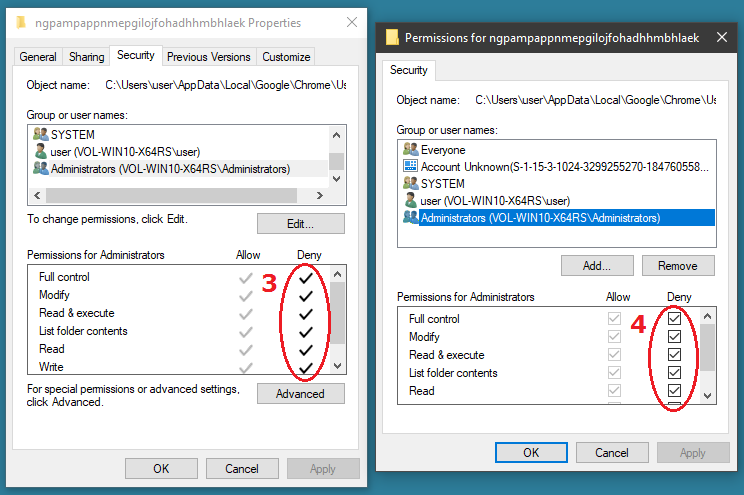
Task: Click horizontal scrollbar thumb in Properties group list
Action: point(171,195)
